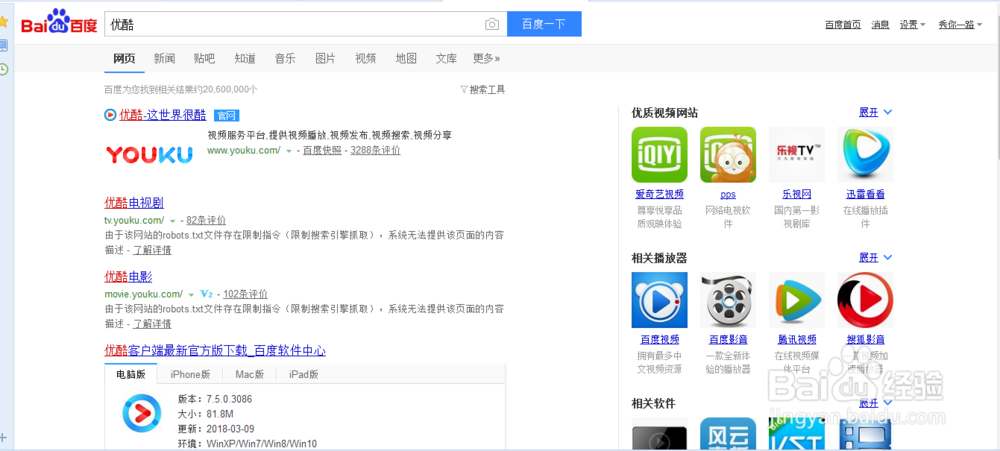
Task: Select the iPhone版 tab
Action: click(190, 374)
